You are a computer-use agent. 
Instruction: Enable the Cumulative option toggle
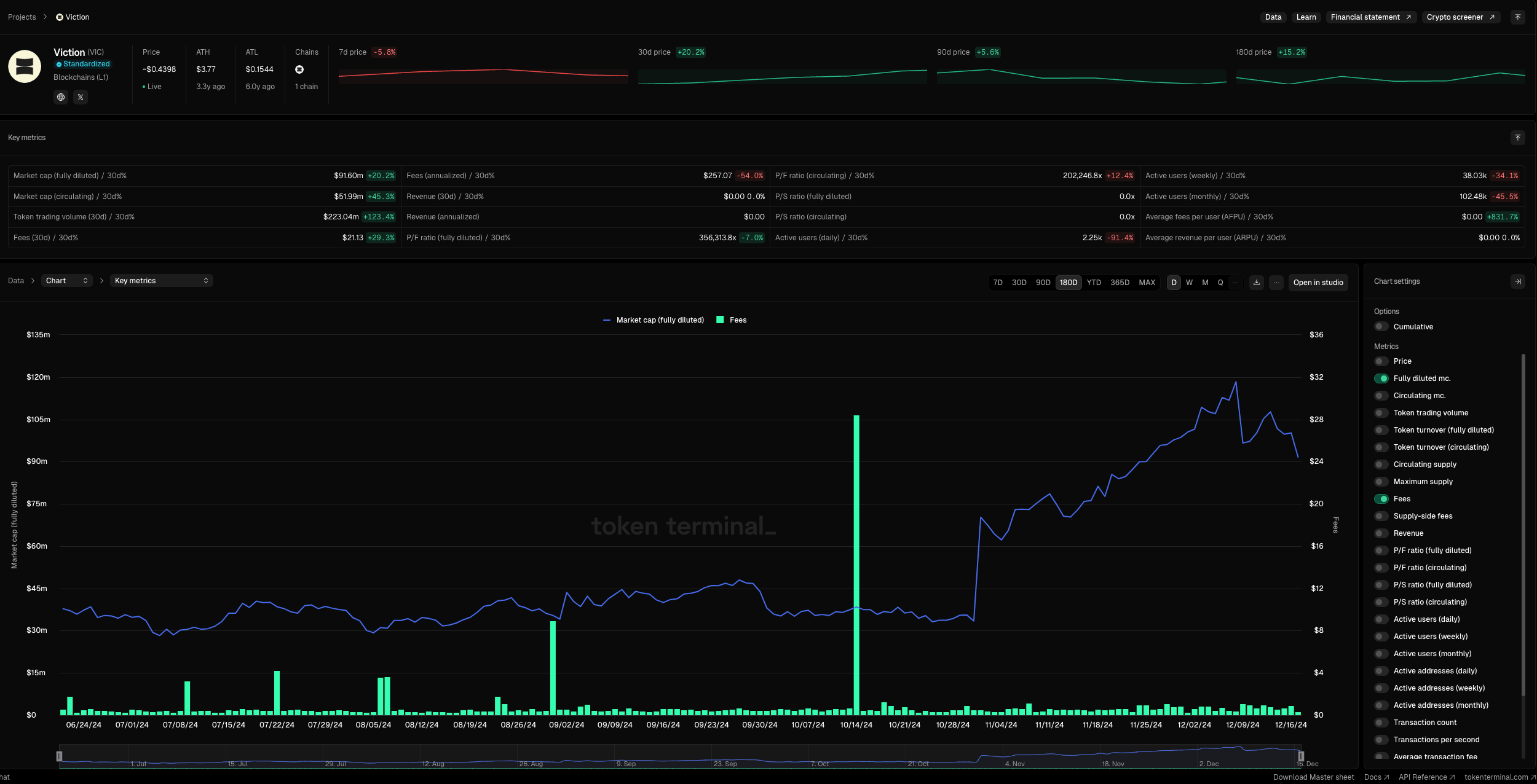coord(1381,327)
